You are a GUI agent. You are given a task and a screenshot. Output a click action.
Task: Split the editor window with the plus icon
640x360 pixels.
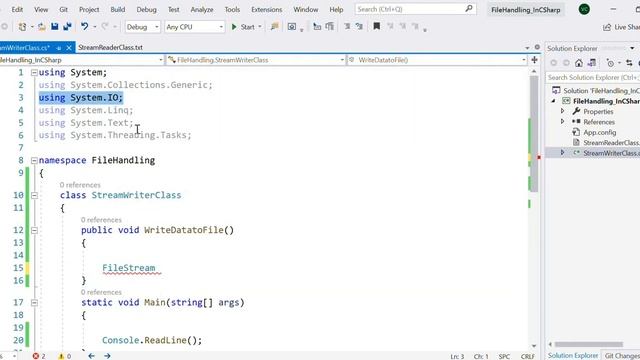(534, 60)
